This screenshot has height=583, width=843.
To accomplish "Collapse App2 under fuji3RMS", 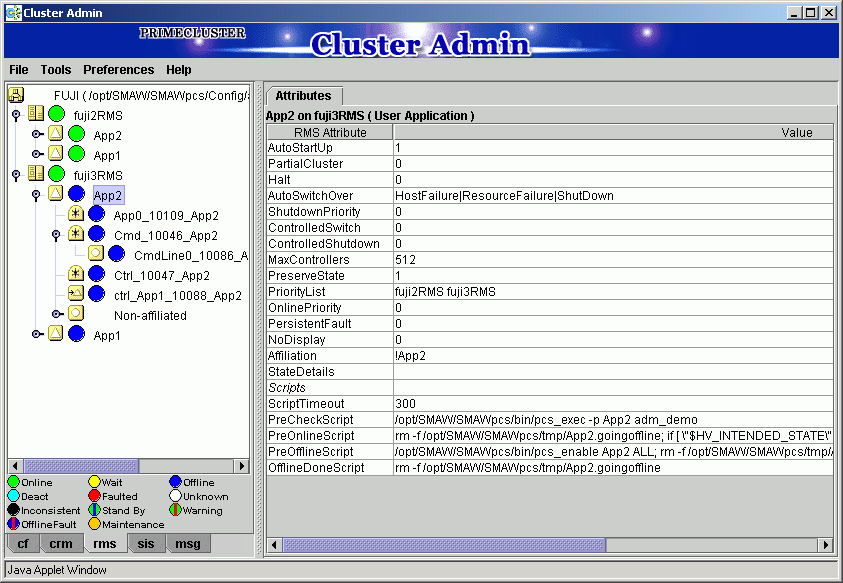I will pyautogui.click(x=36, y=195).
